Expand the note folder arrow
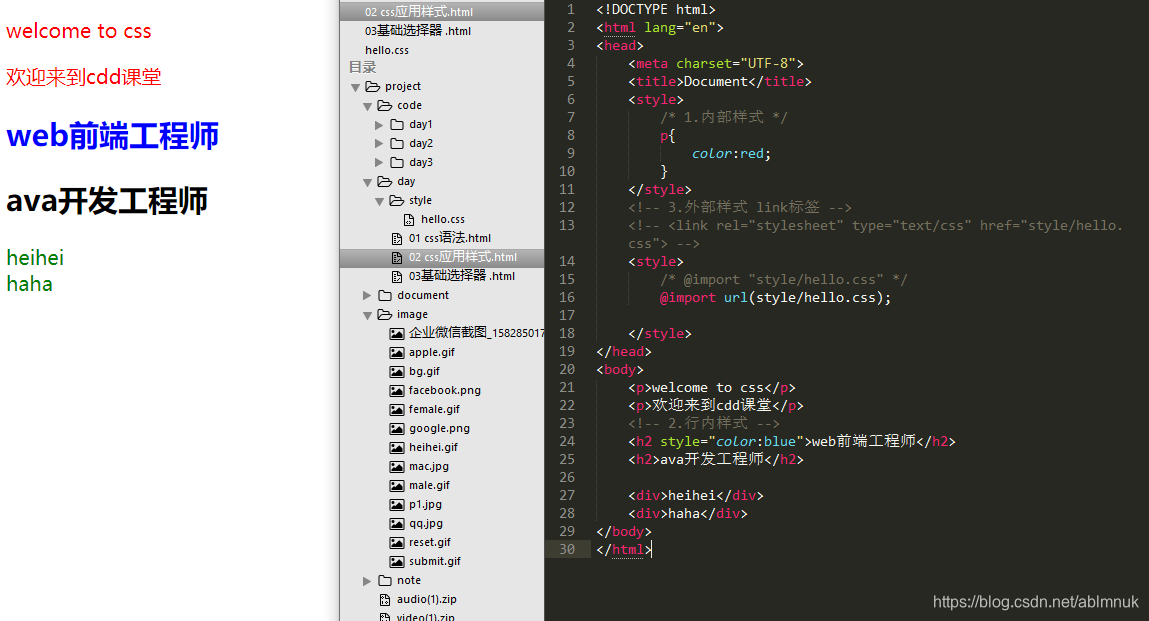This screenshot has width=1149, height=621. pos(367,581)
